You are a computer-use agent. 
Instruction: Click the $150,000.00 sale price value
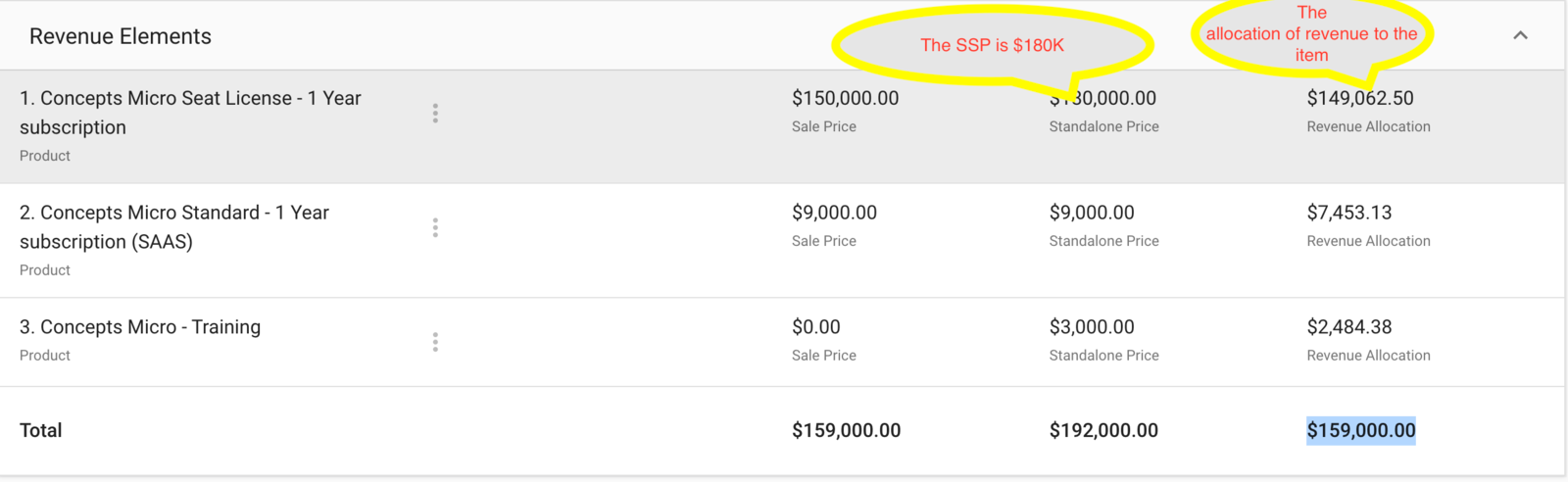pyautogui.click(x=846, y=98)
